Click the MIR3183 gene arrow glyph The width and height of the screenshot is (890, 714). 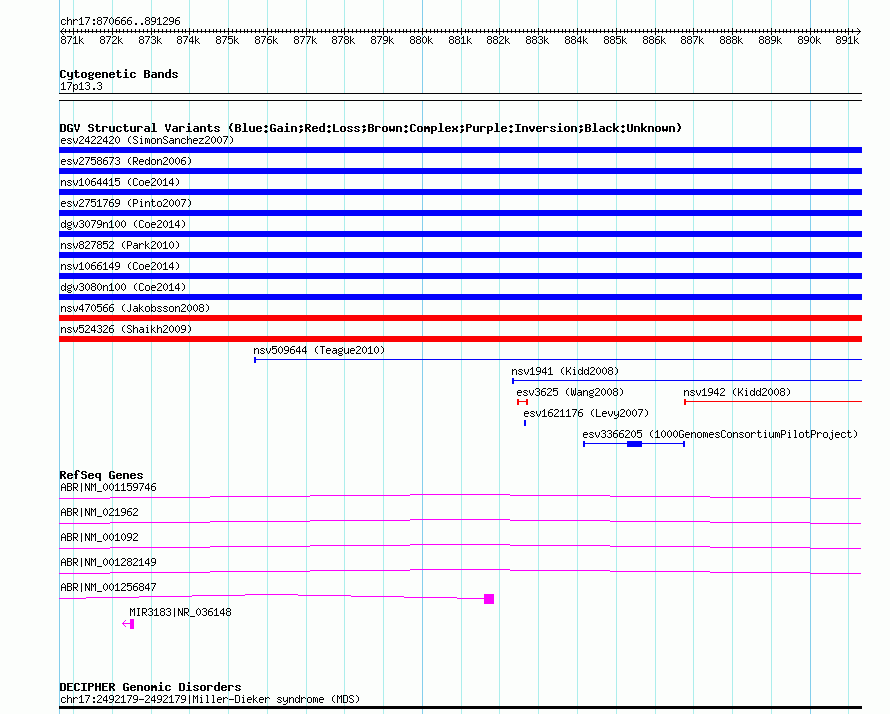(129, 624)
